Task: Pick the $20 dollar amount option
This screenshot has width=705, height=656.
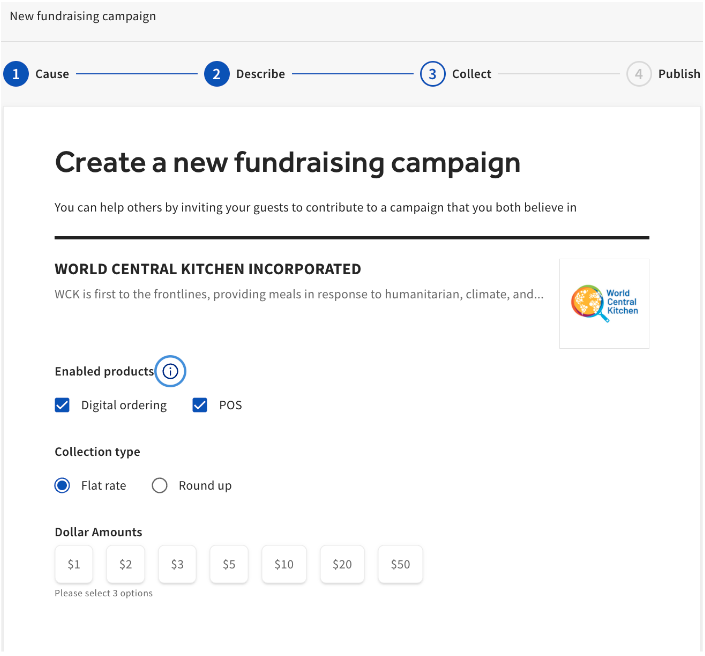Action: [x=342, y=564]
